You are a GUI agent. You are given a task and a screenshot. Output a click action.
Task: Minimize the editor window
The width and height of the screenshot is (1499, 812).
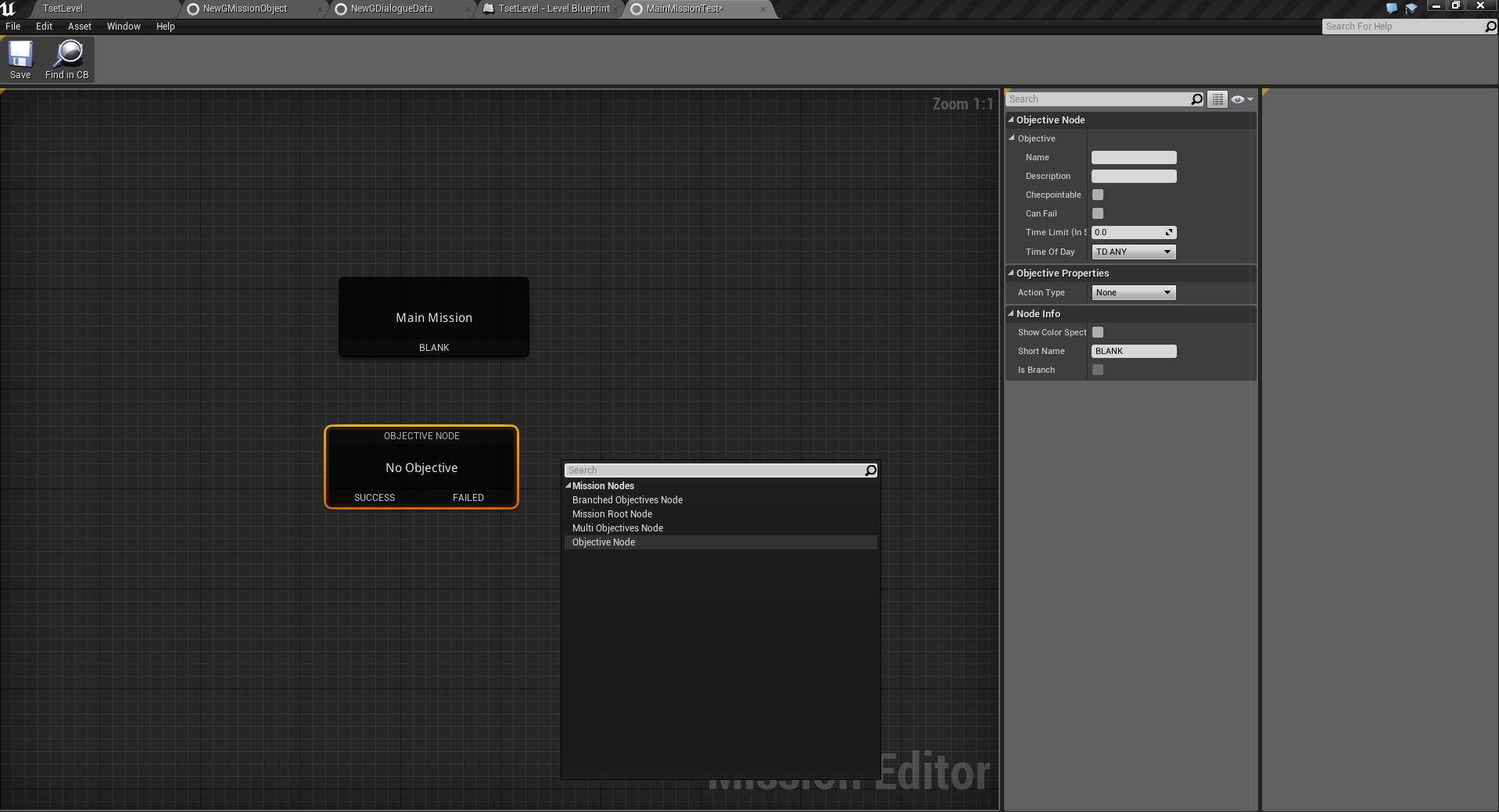[x=1436, y=5]
